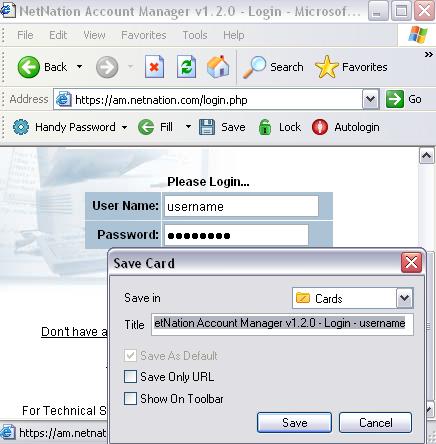The height and width of the screenshot is (444, 436).
Task: Click the Cancel button in dialog
Action: pyautogui.click(x=375, y=423)
